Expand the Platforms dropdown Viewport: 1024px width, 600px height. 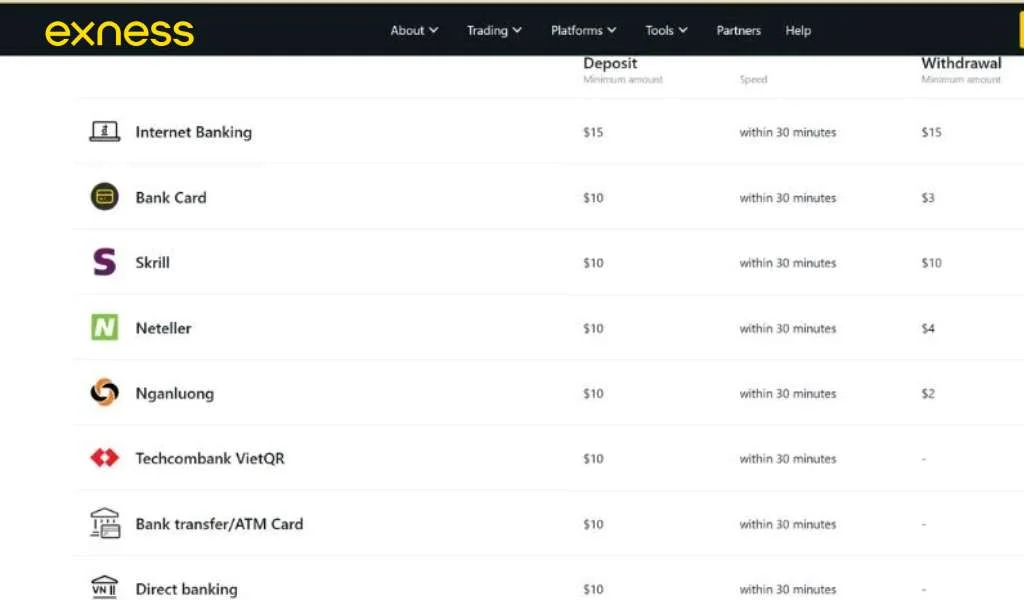[x=583, y=30]
